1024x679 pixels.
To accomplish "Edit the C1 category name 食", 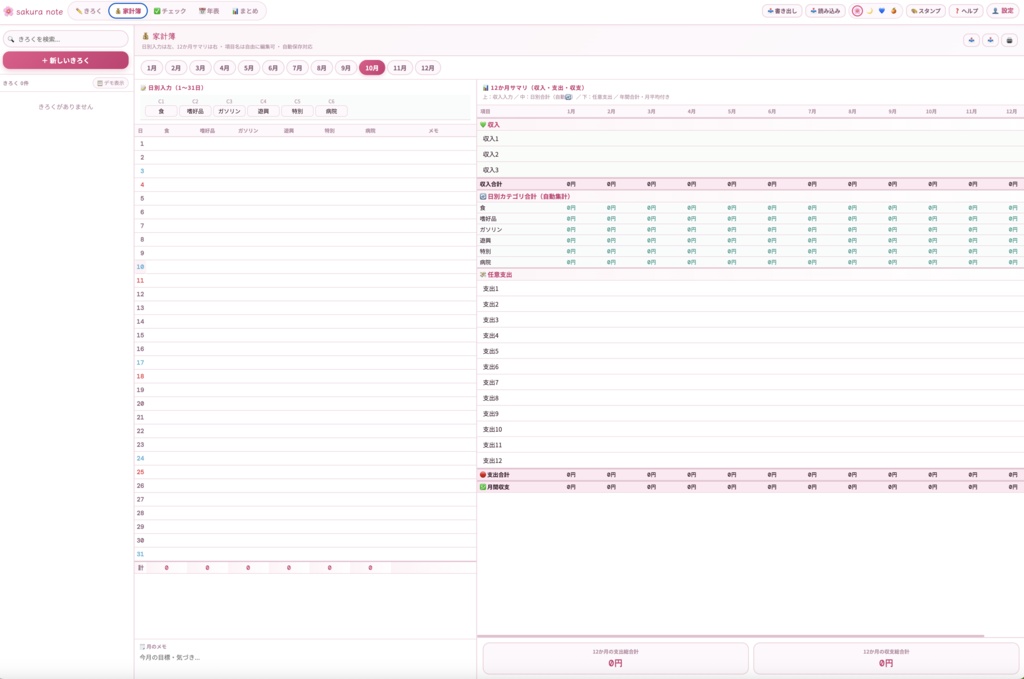I will click(x=161, y=111).
